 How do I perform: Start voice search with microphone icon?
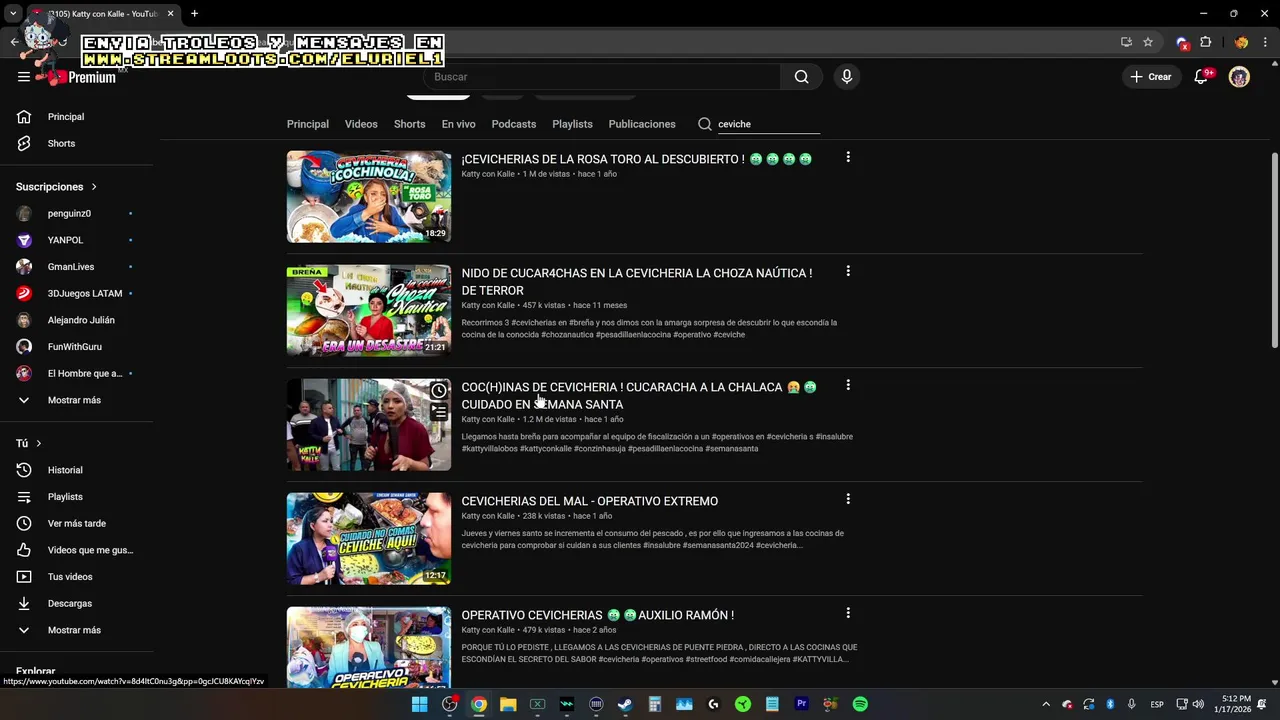click(x=847, y=77)
